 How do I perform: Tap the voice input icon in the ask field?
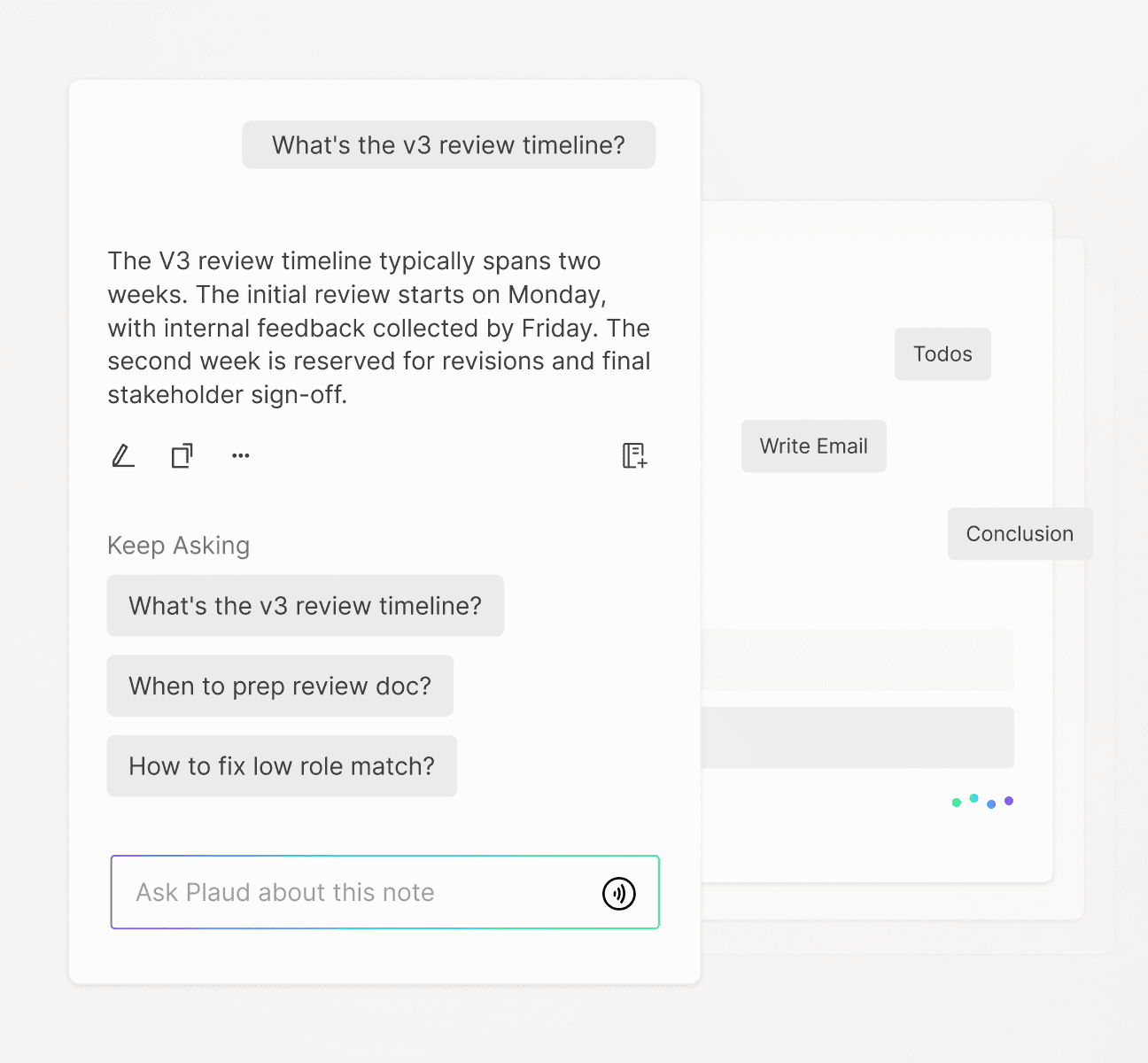[618, 893]
